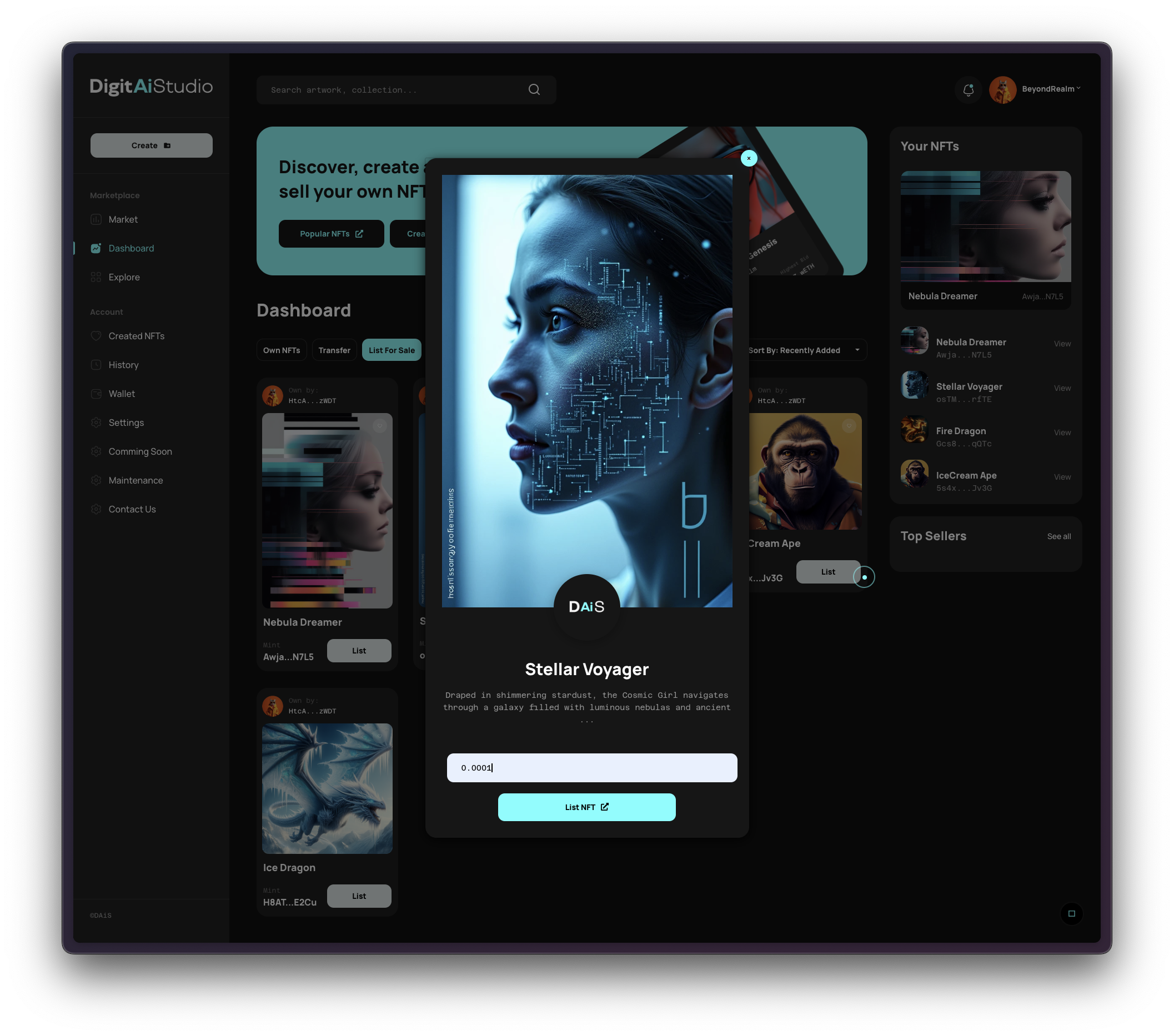Open notifications bell icon
Screen dimensions: 1174x1036
pyautogui.click(x=969, y=89)
